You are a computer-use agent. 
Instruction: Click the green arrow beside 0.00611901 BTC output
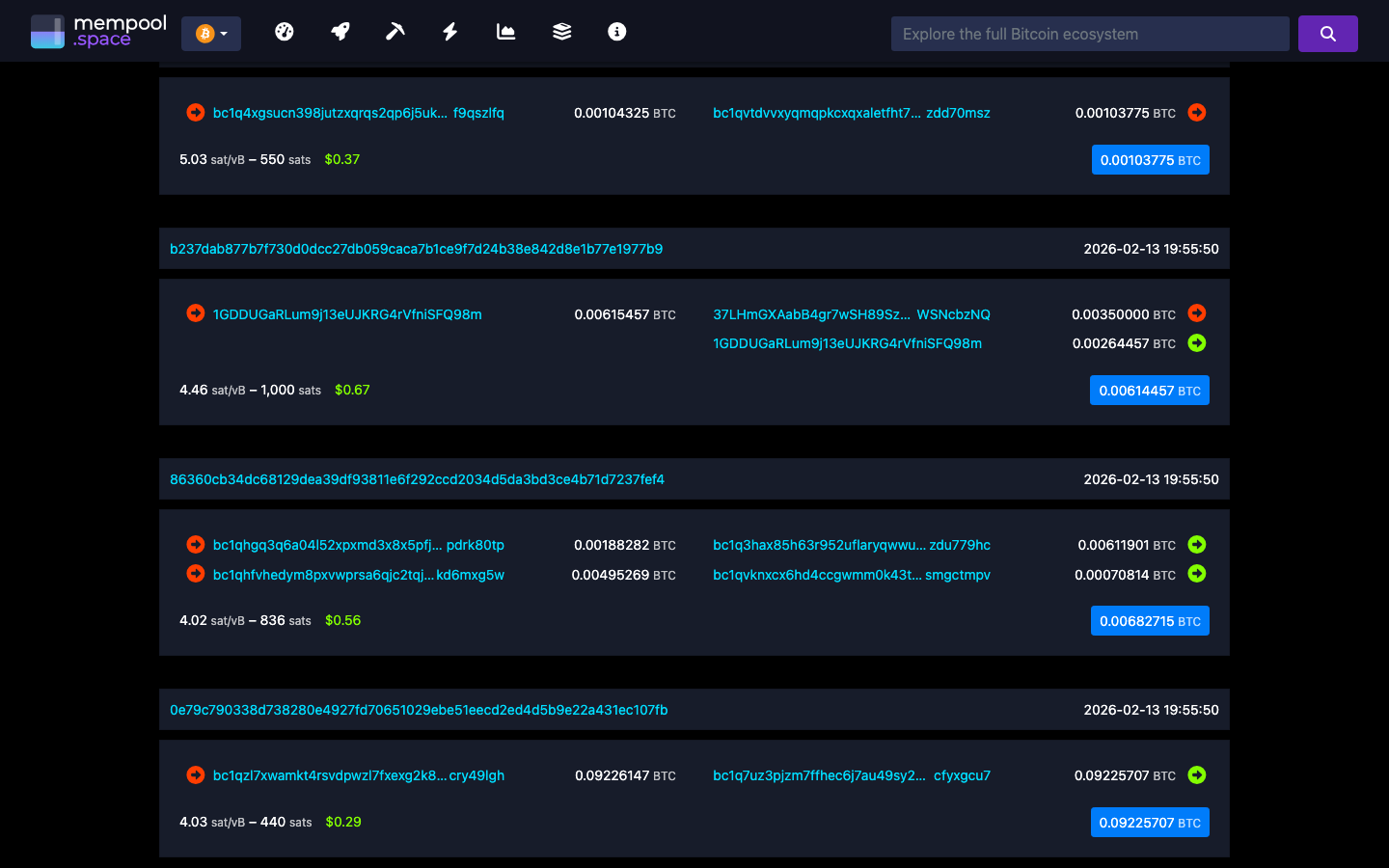pos(1196,544)
